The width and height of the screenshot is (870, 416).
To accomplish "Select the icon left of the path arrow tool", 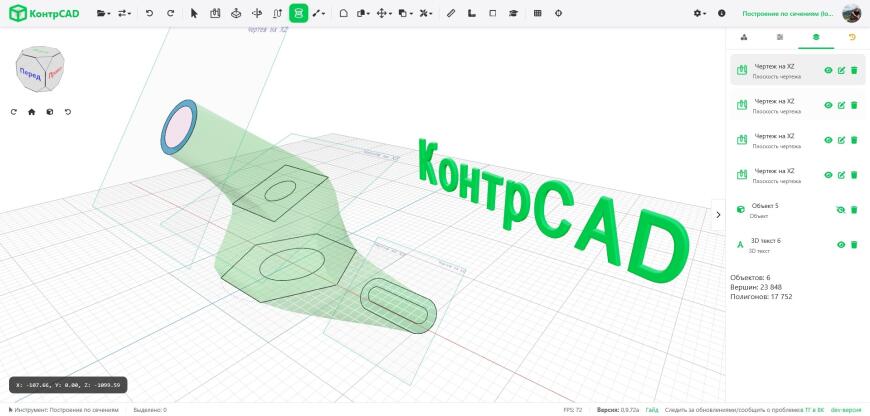I will pos(257,13).
